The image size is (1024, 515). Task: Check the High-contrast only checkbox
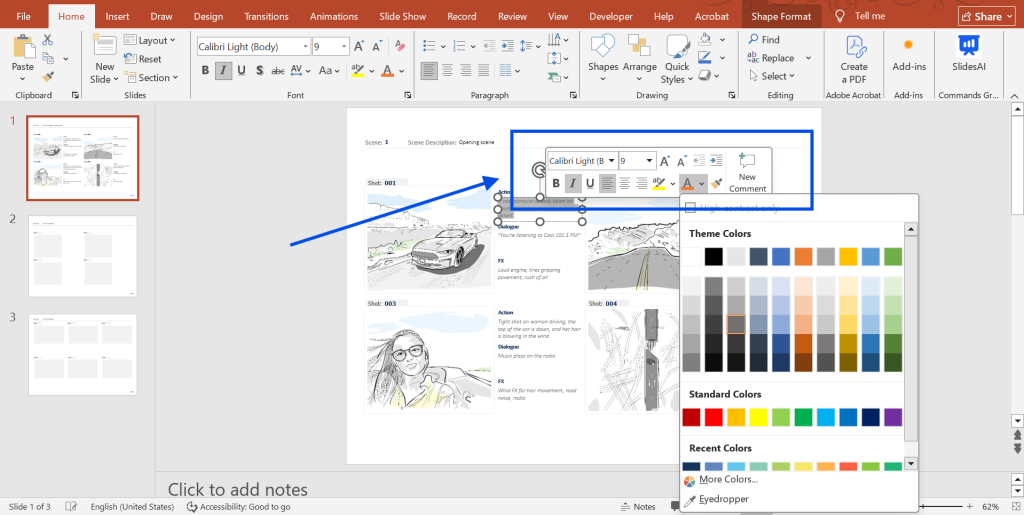click(690, 207)
